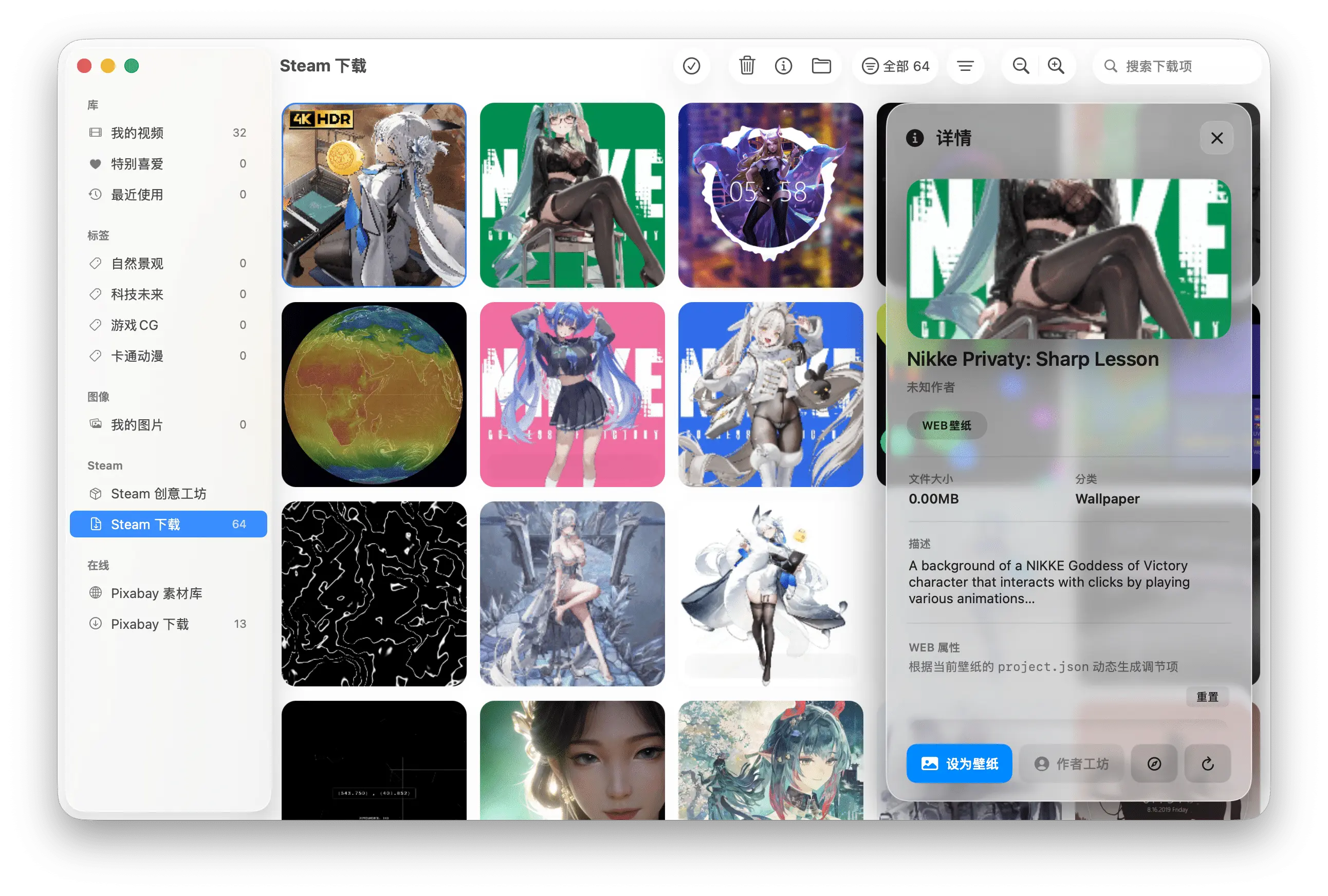This screenshot has height=896, width=1328.
Task: Select the black-and-white contour lines wallpaper
Action: 374,594
